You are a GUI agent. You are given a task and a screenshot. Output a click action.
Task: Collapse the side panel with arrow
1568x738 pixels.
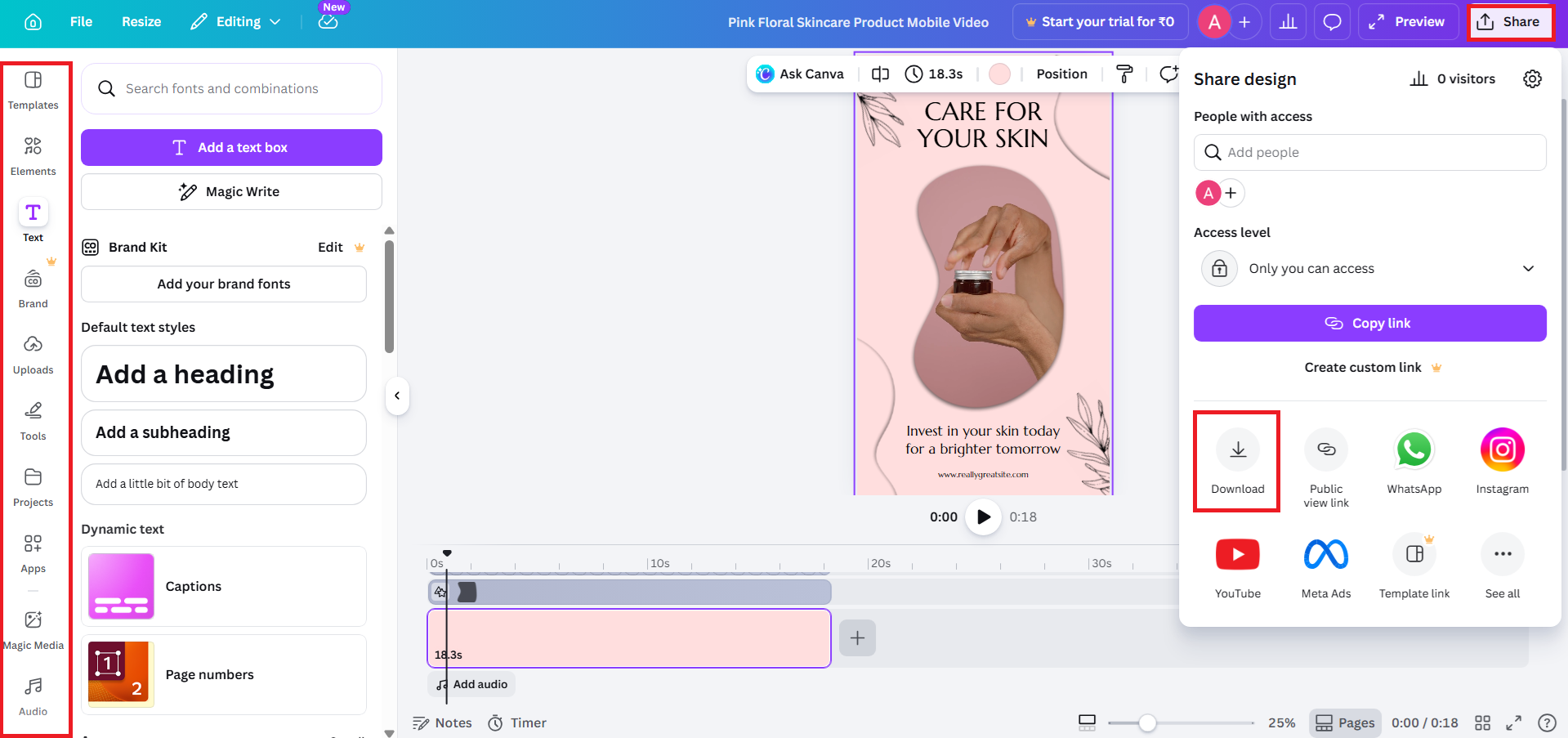(x=397, y=396)
